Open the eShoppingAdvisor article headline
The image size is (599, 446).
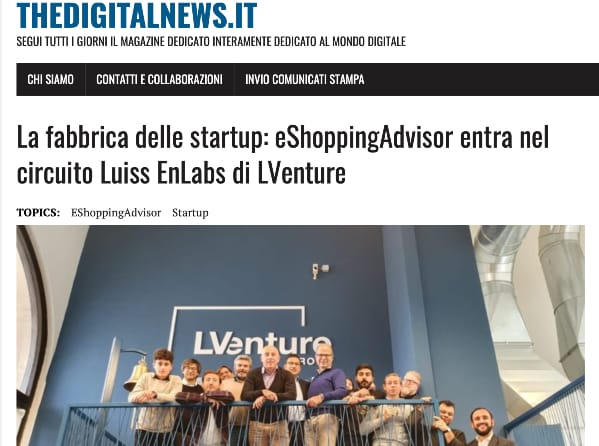click(x=283, y=155)
